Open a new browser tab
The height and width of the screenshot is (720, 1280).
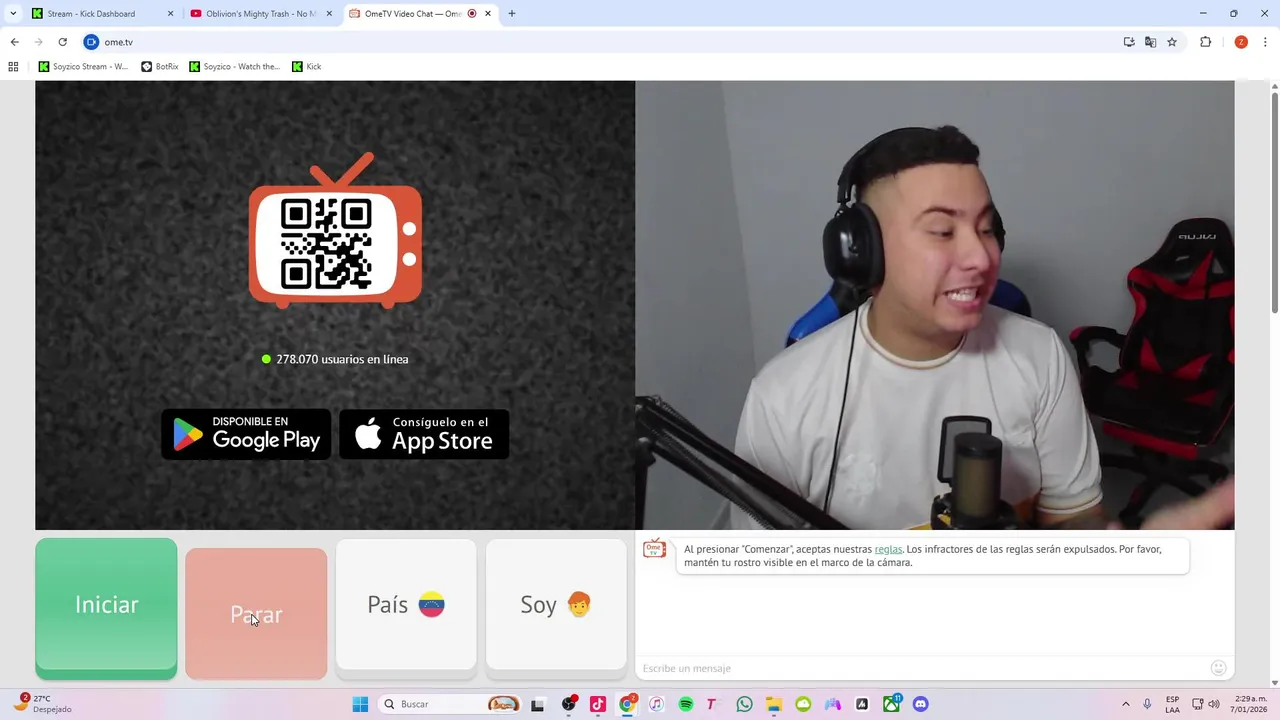pos(512,14)
